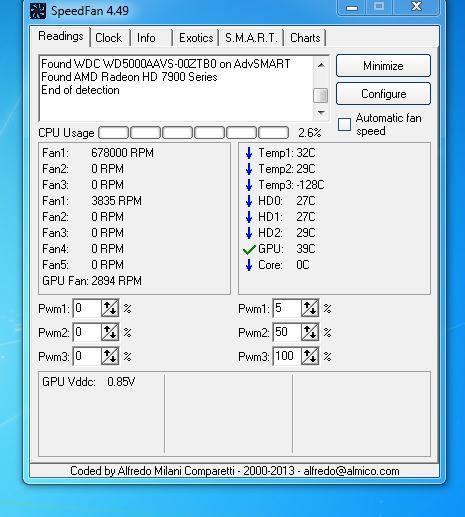This screenshot has width=465, height=517.
Task: Enable the Automatic fan speed checkbox
Action: pyautogui.click(x=344, y=124)
